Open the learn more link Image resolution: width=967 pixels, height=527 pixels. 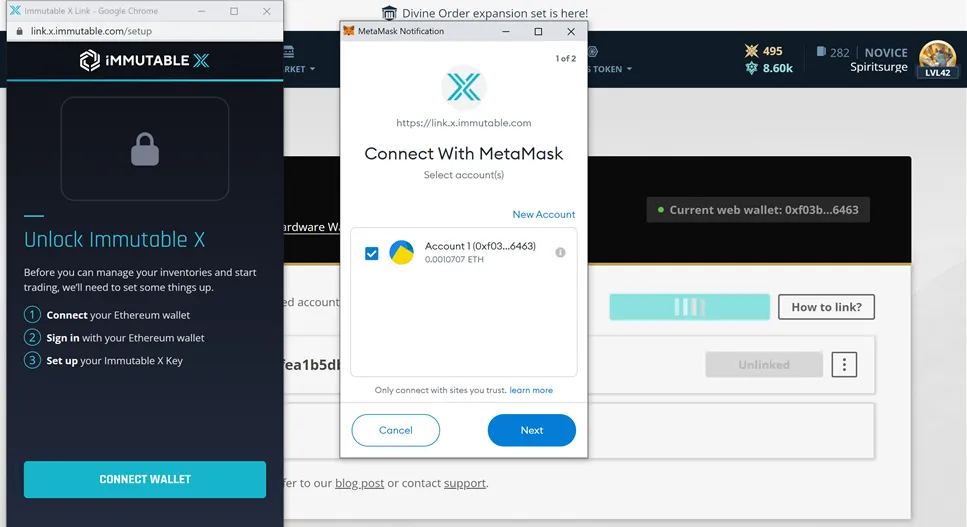click(531, 390)
